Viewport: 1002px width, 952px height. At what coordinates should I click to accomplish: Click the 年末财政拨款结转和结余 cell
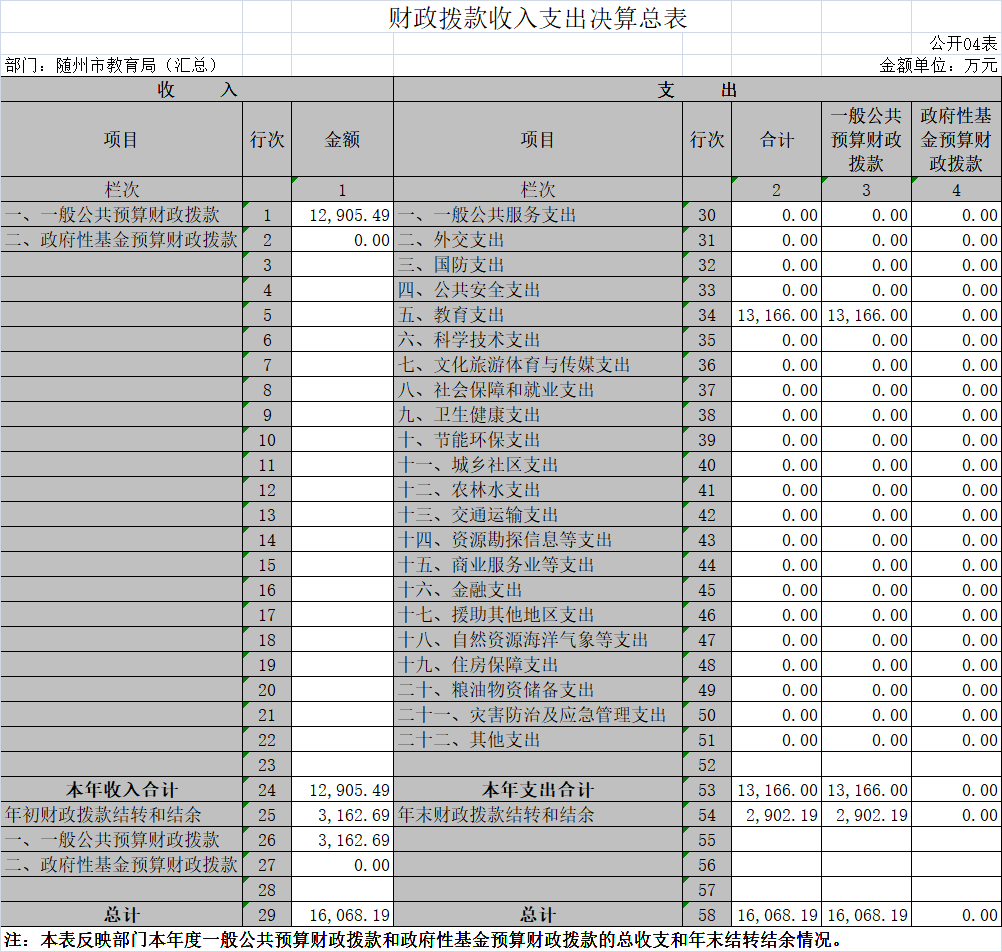tap(537, 815)
